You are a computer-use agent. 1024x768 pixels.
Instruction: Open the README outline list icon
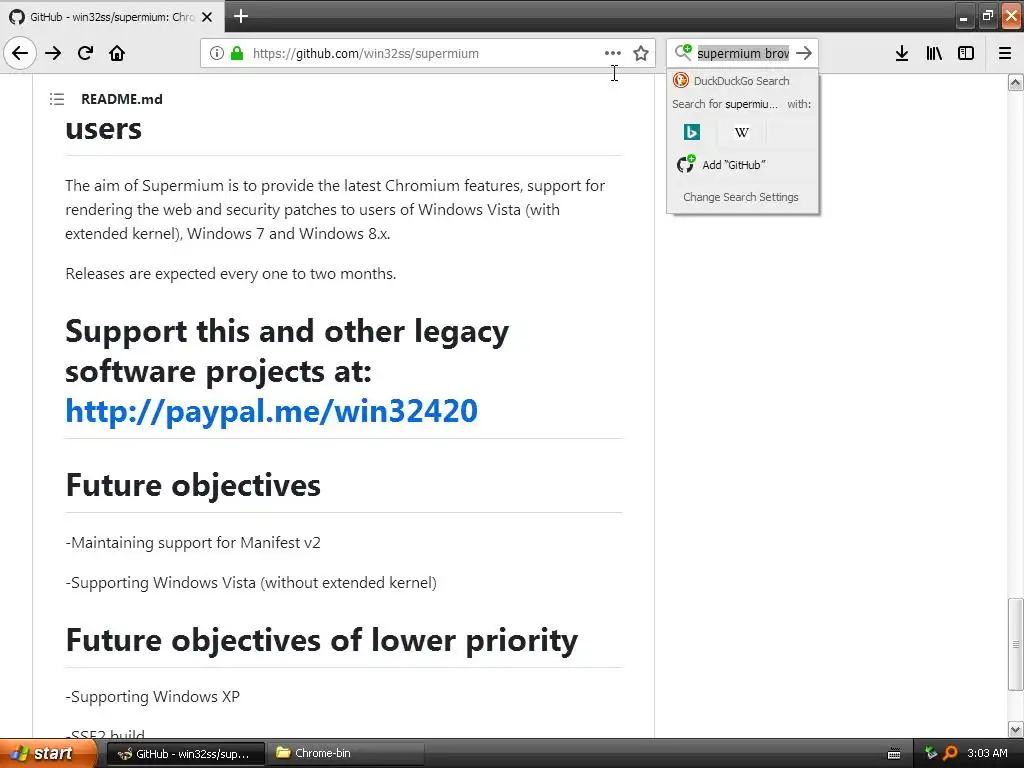click(x=57, y=99)
